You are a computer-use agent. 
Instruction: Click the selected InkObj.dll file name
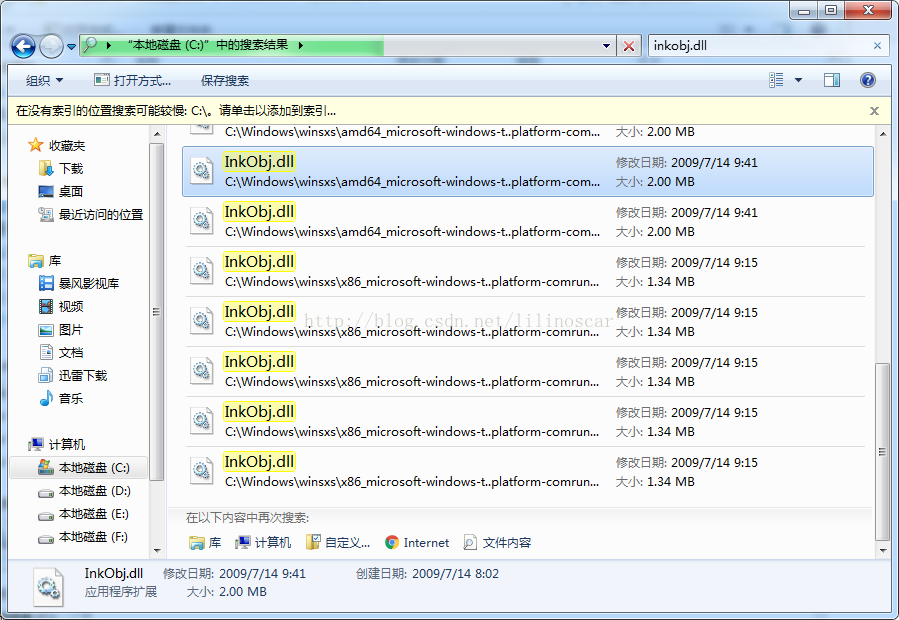[x=259, y=162]
